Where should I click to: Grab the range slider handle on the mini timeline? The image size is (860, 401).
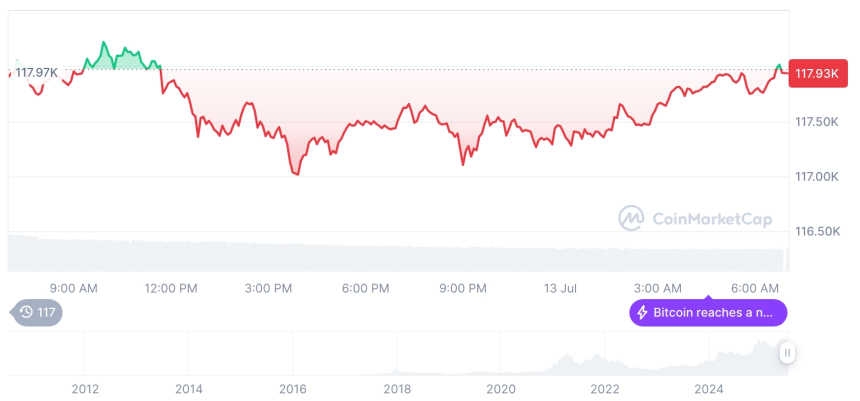click(x=788, y=352)
